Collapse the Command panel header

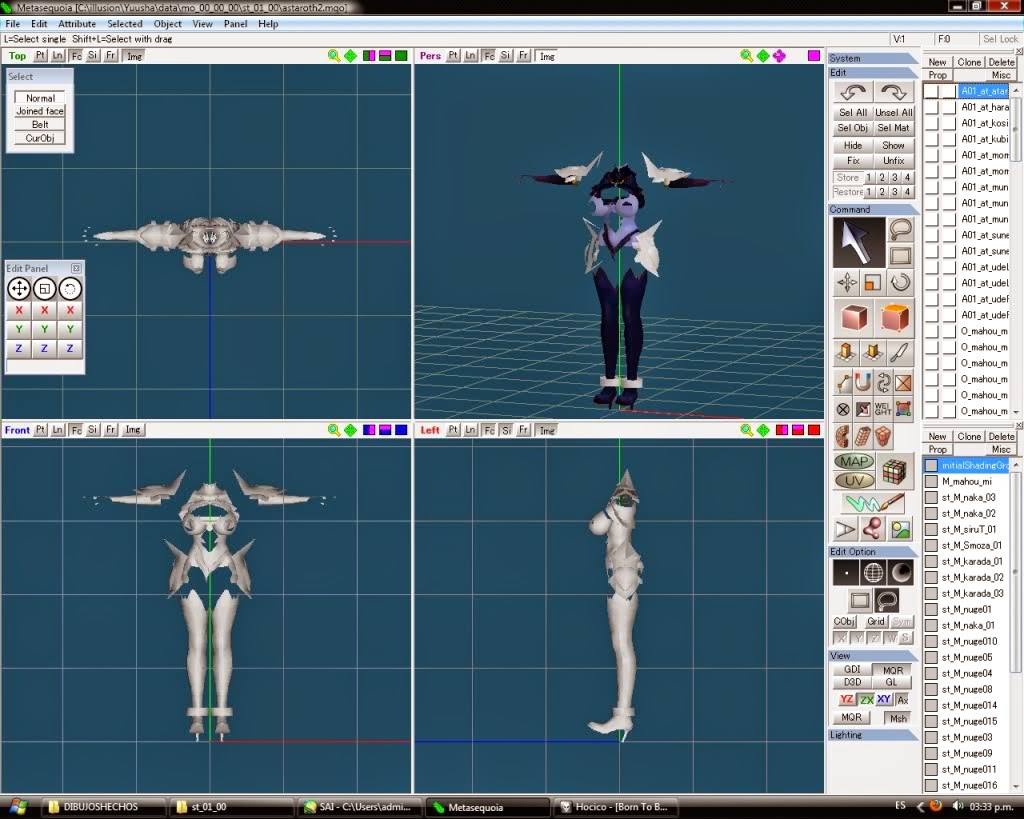coord(872,210)
